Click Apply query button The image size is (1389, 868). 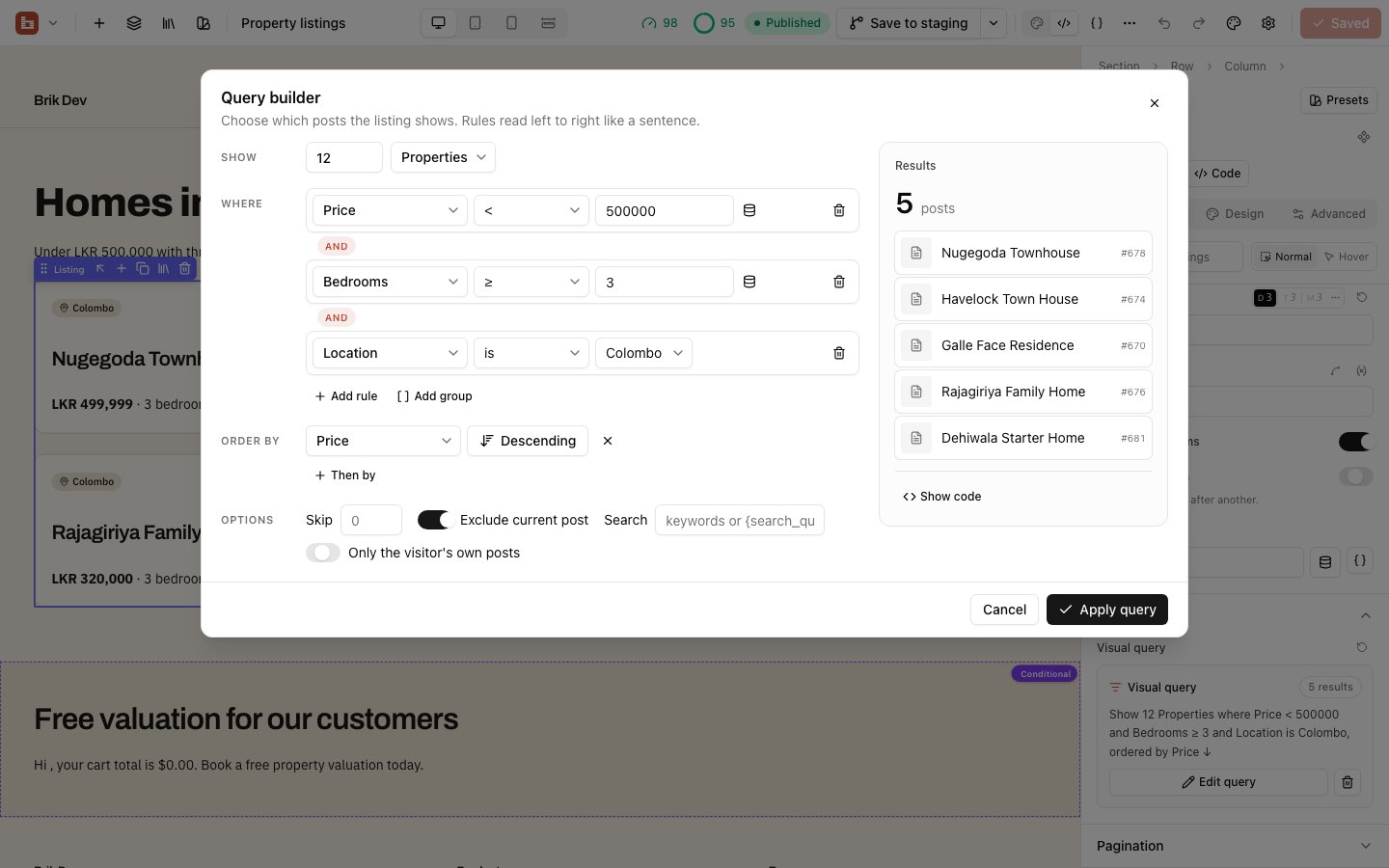tap(1107, 610)
